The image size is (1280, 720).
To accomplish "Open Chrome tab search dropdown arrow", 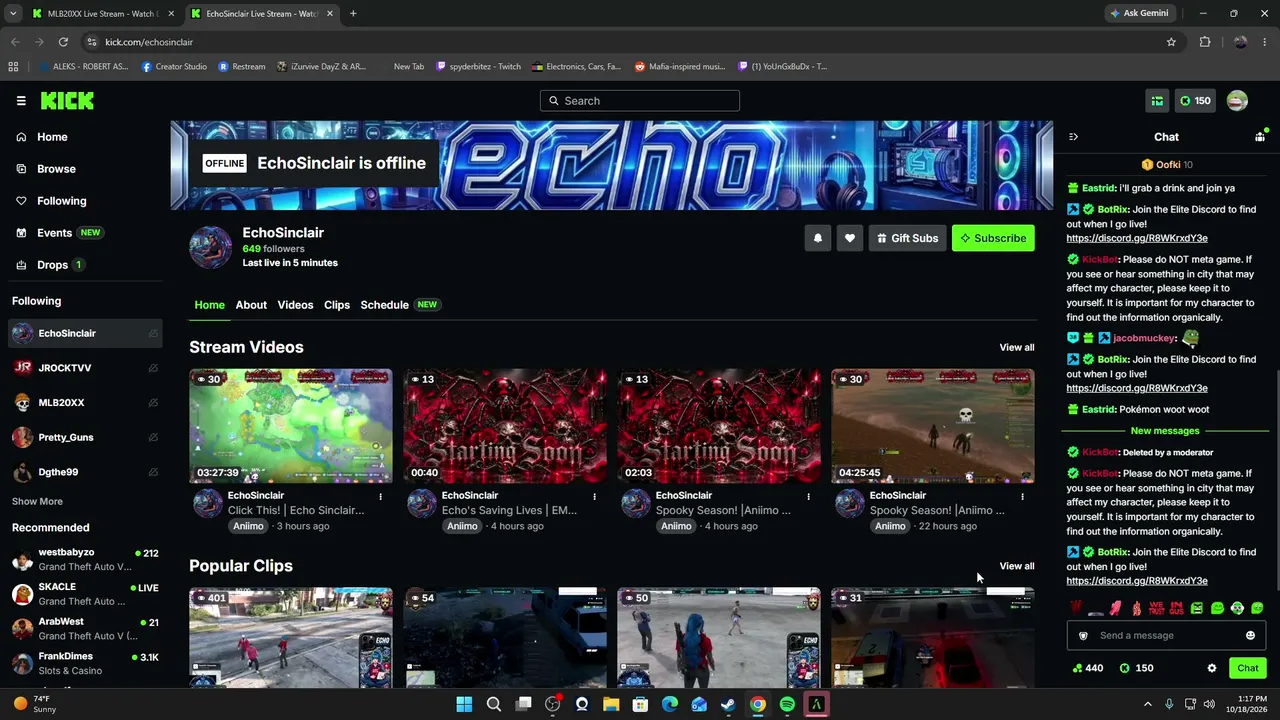I will click(x=13, y=14).
